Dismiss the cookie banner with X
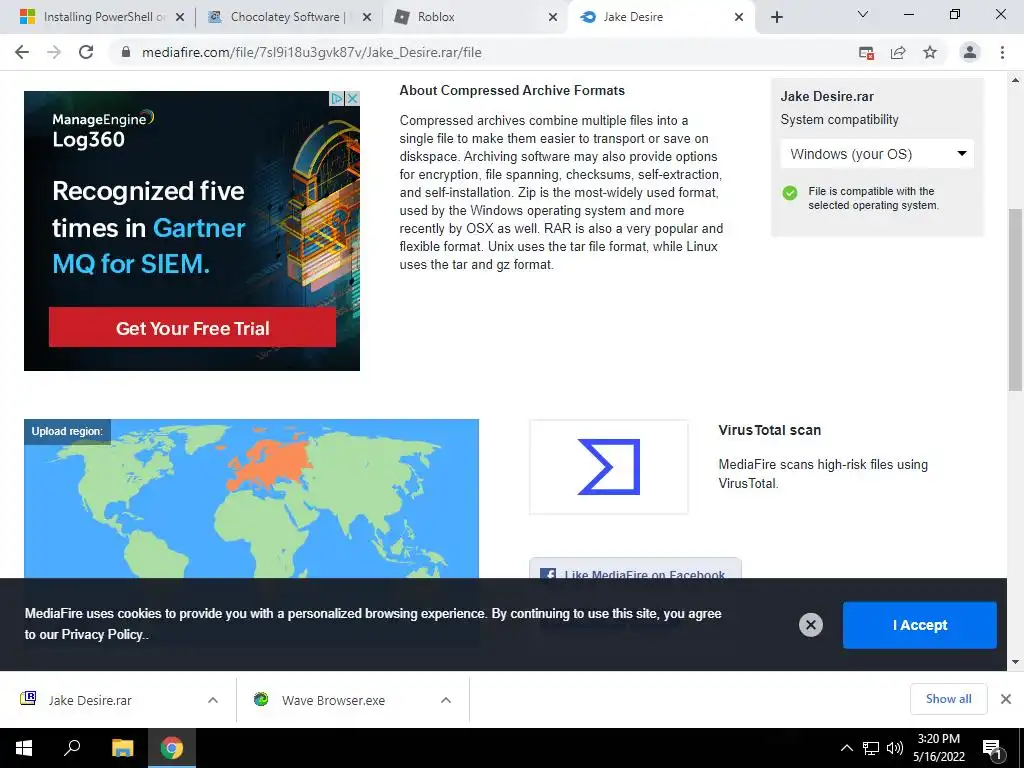The image size is (1024, 768). click(x=810, y=625)
